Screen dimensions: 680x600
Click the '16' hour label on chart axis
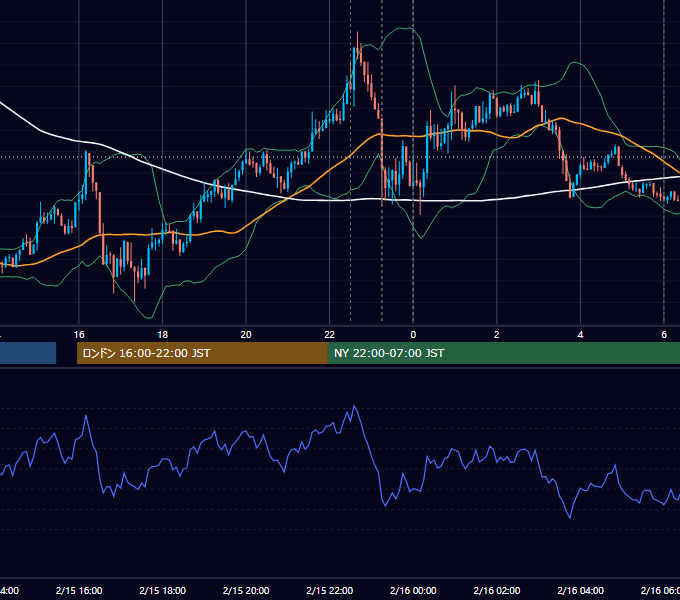79,335
